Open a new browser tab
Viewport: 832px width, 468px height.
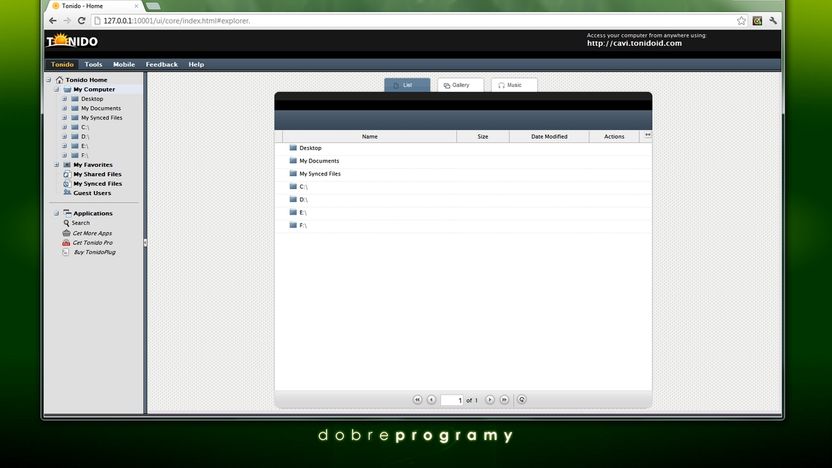tap(153, 6)
